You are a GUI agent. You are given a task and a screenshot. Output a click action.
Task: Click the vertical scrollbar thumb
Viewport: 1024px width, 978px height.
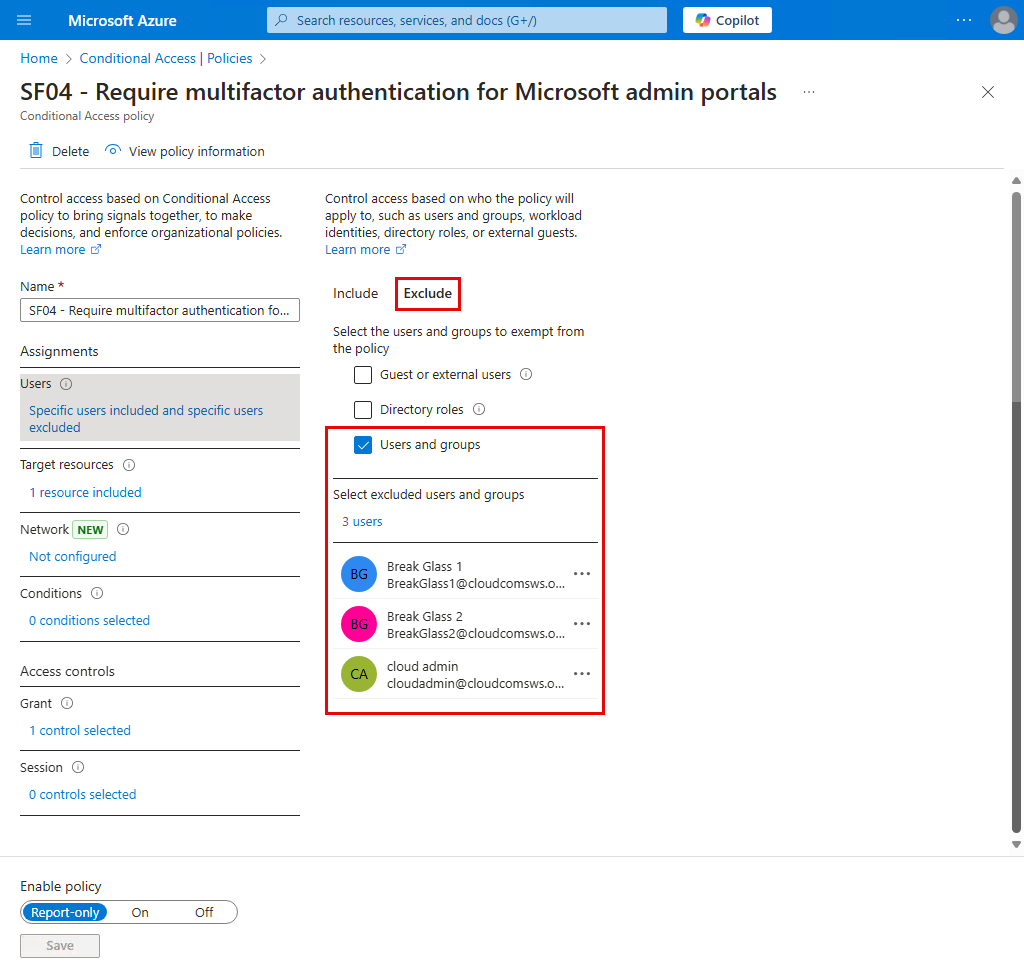pyautogui.click(x=1016, y=512)
